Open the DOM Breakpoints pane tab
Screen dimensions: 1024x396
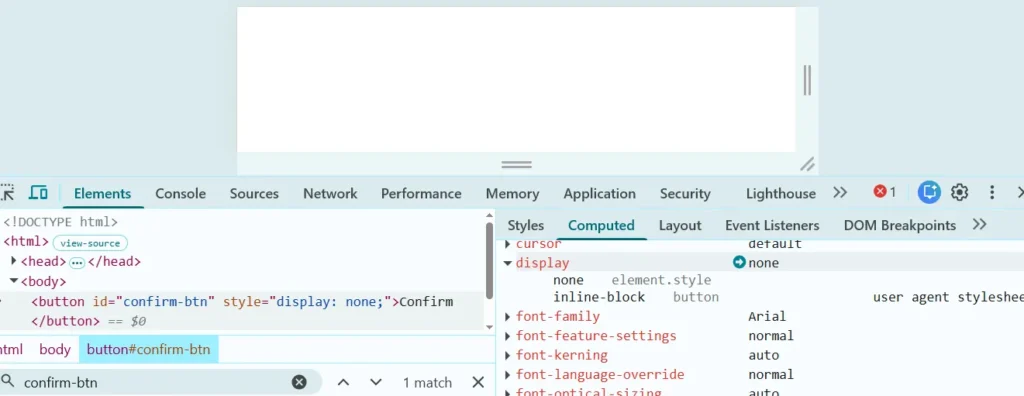[x=899, y=225]
